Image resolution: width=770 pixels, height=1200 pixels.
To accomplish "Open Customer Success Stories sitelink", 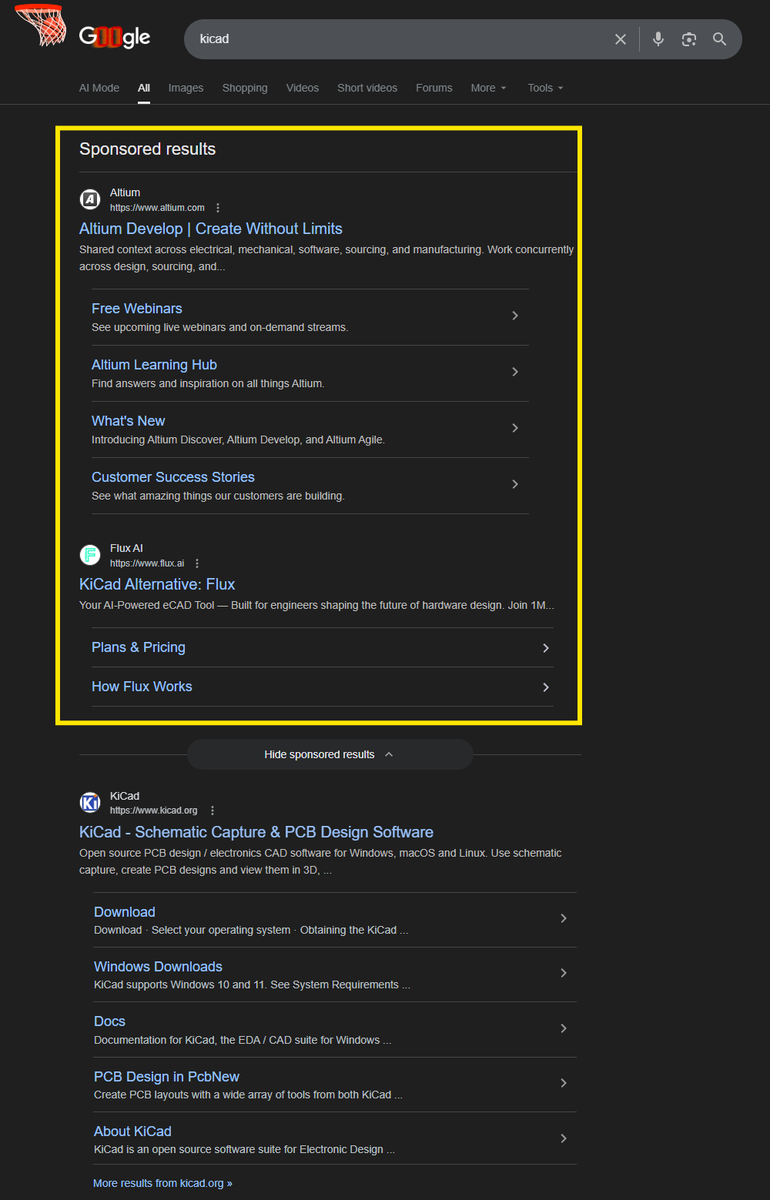I will tap(173, 477).
